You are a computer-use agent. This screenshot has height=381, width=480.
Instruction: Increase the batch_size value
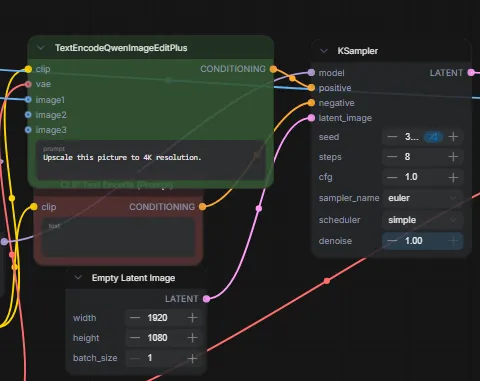pos(192,358)
